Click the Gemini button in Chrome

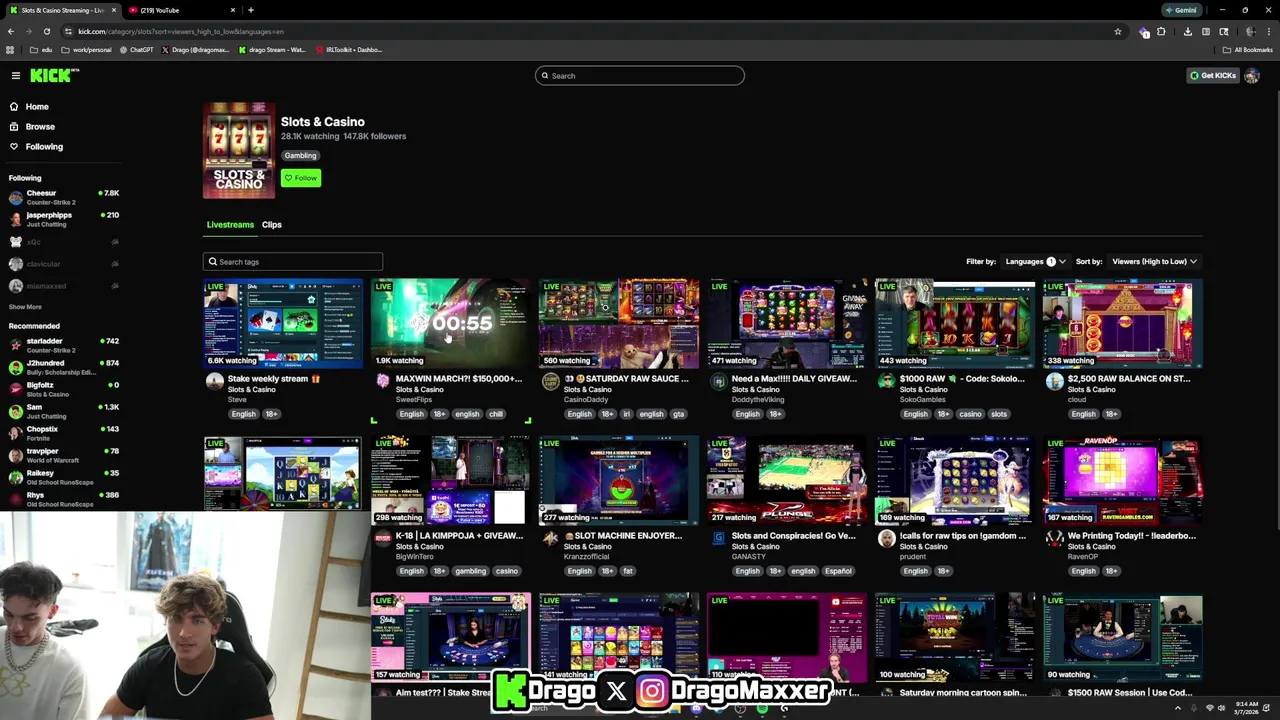[1180, 10]
